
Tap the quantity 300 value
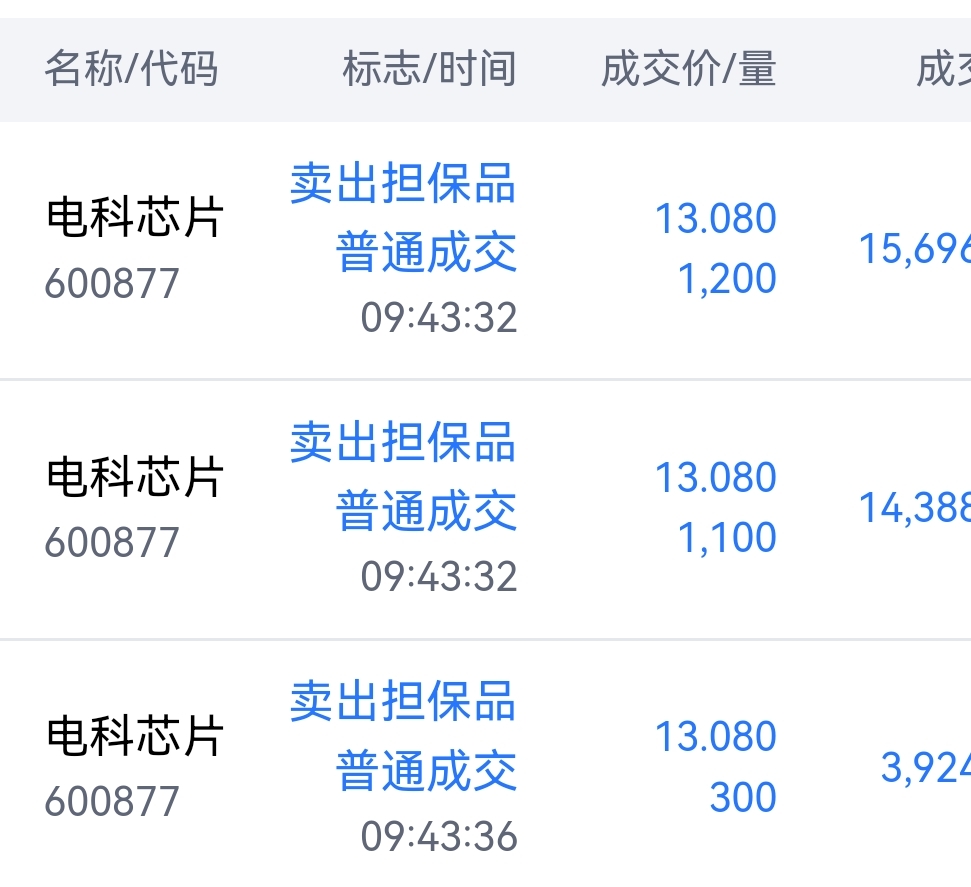pyautogui.click(x=743, y=797)
